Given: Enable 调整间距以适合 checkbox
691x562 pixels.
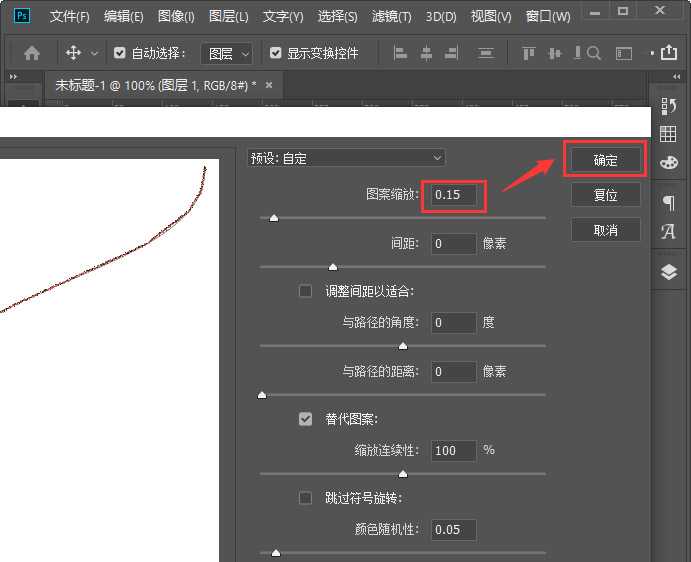Looking at the screenshot, I should [x=306, y=291].
